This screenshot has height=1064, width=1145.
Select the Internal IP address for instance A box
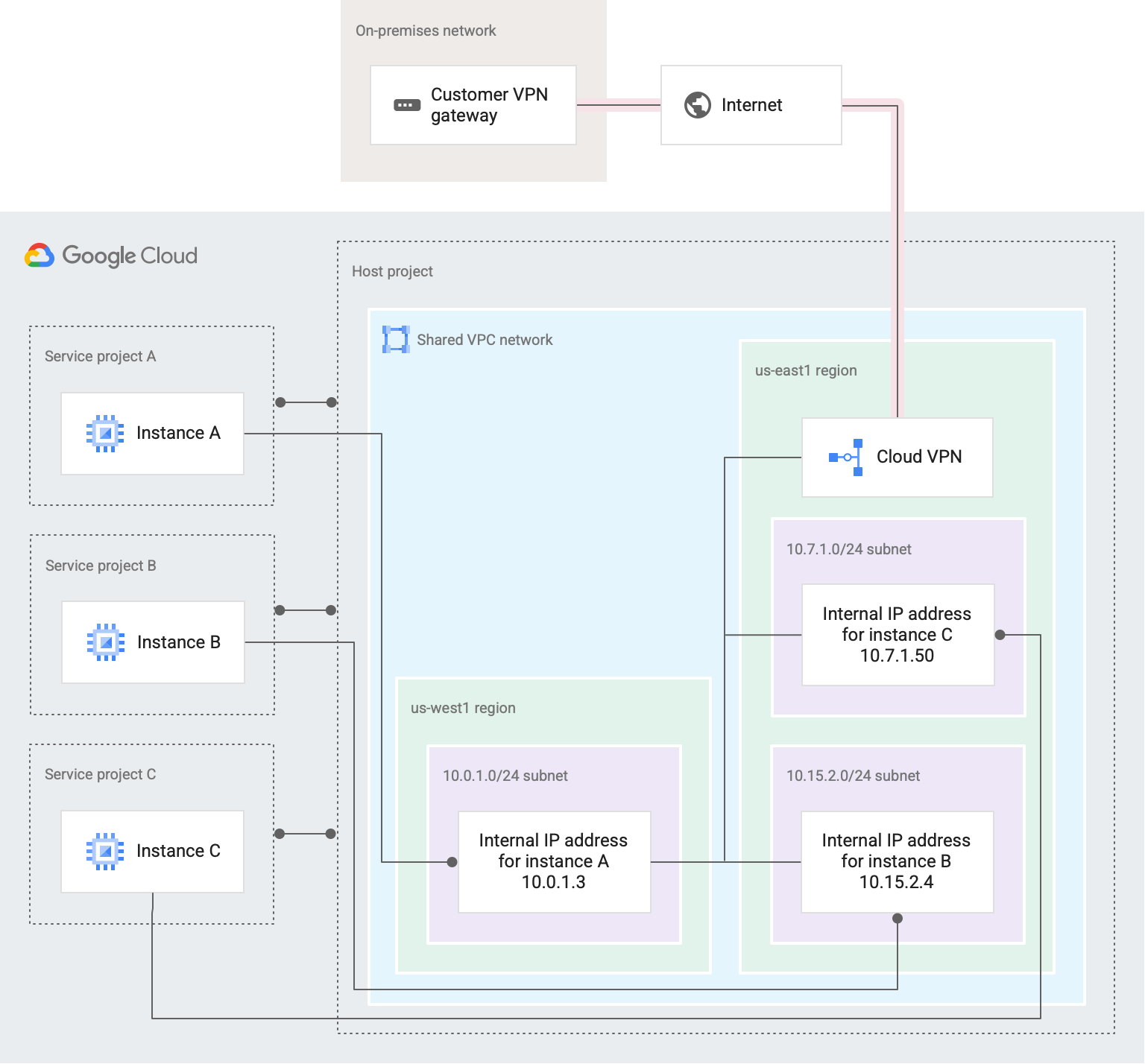pos(554,861)
